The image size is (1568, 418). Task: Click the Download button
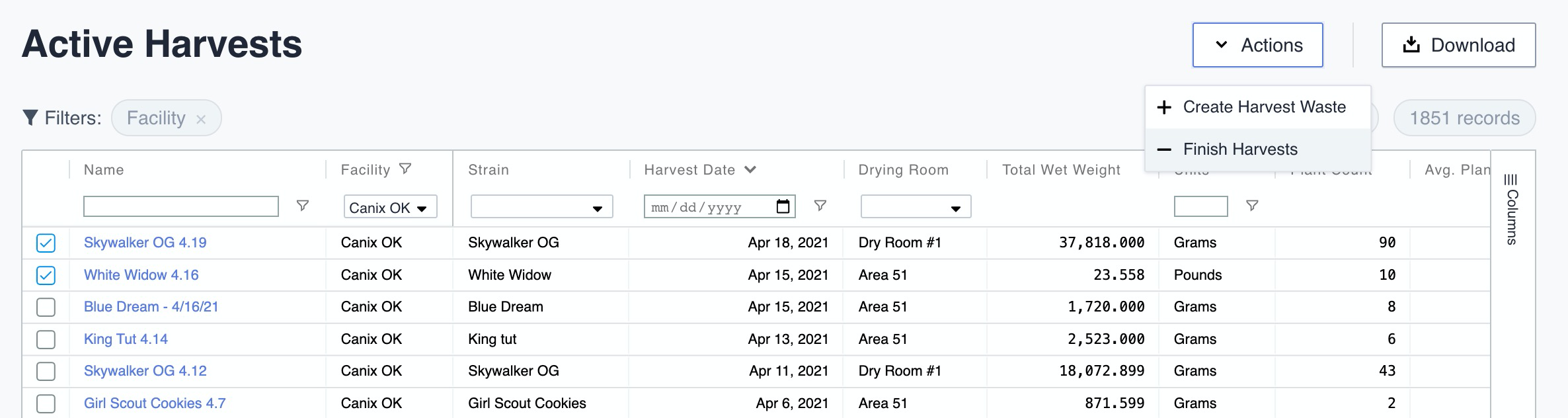[1458, 45]
